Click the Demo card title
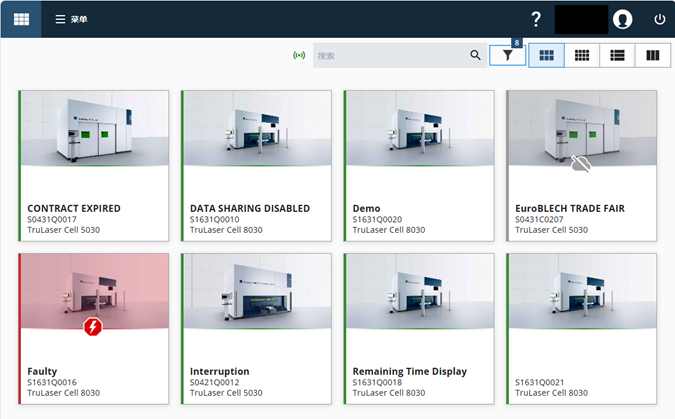 point(366,208)
